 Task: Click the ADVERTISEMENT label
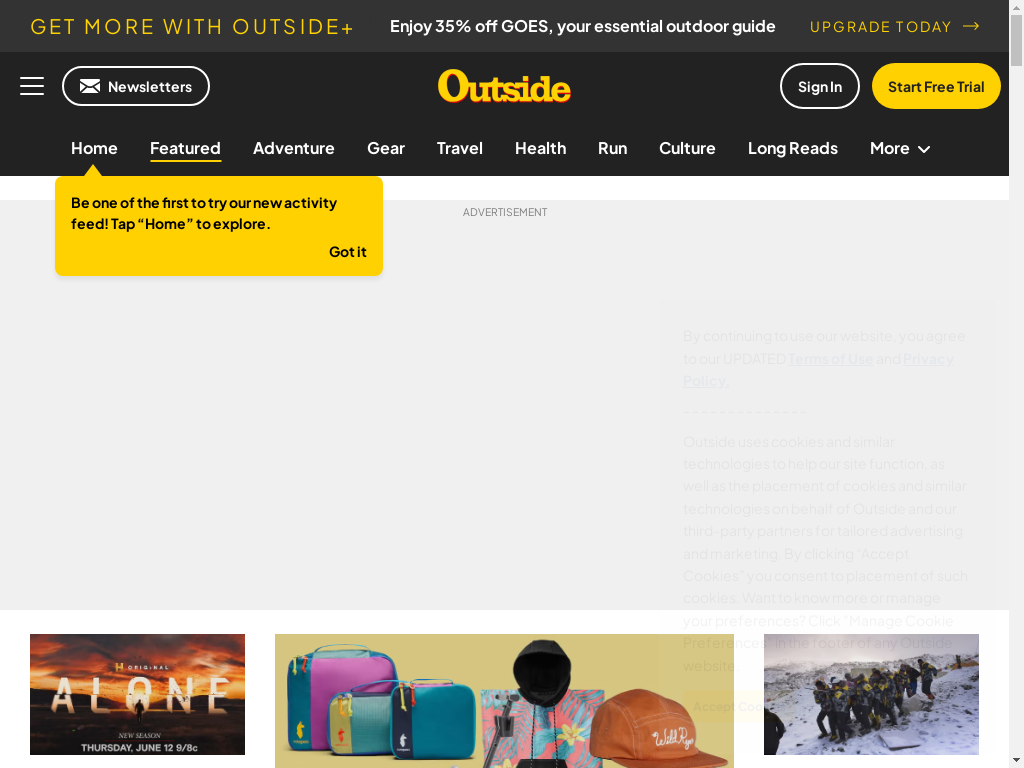[x=505, y=212]
